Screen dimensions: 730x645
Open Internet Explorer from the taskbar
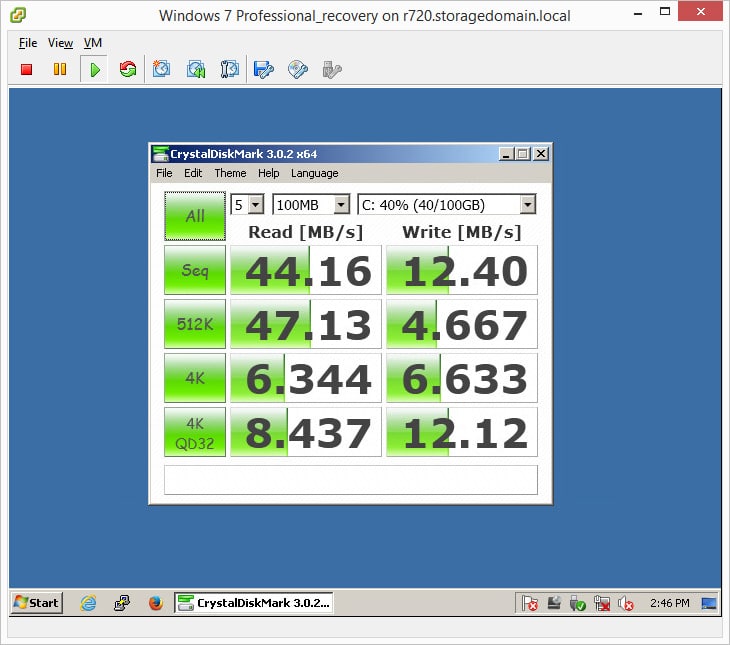point(88,603)
